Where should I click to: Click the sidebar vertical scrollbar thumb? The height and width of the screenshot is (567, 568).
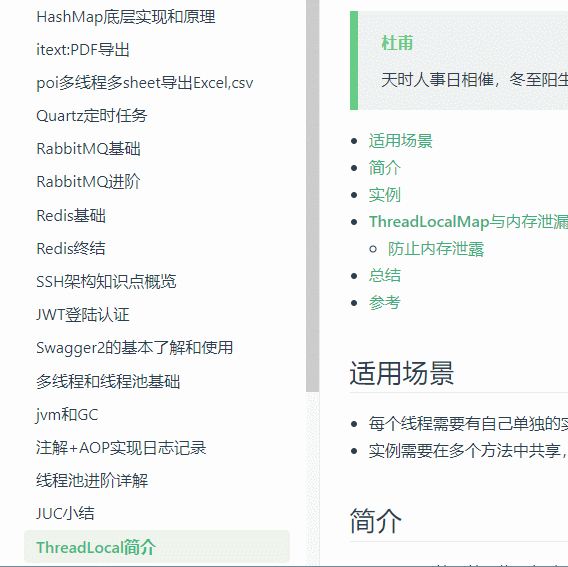pos(312,196)
